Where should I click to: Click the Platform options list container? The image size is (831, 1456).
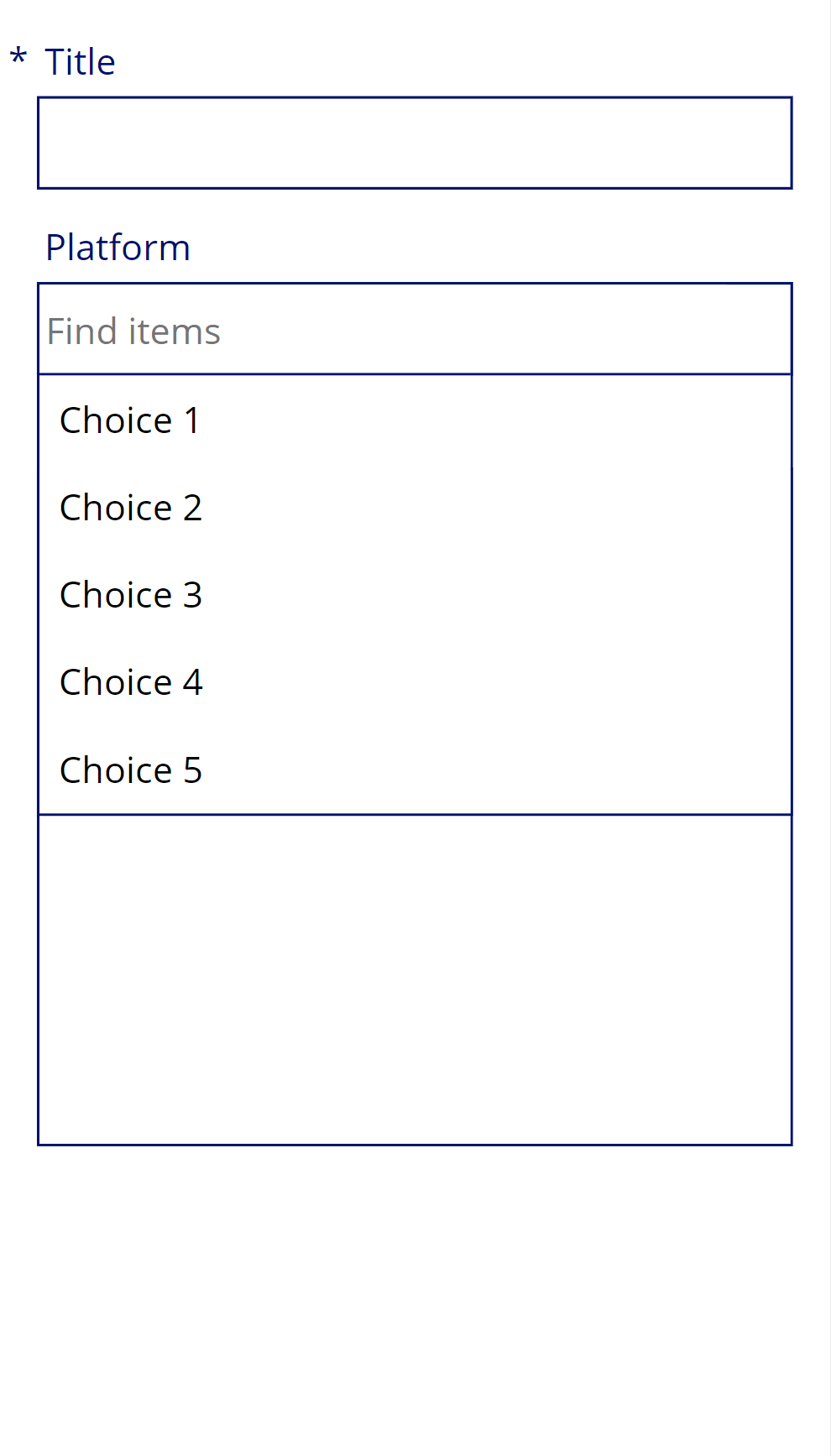tap(415, 593)
